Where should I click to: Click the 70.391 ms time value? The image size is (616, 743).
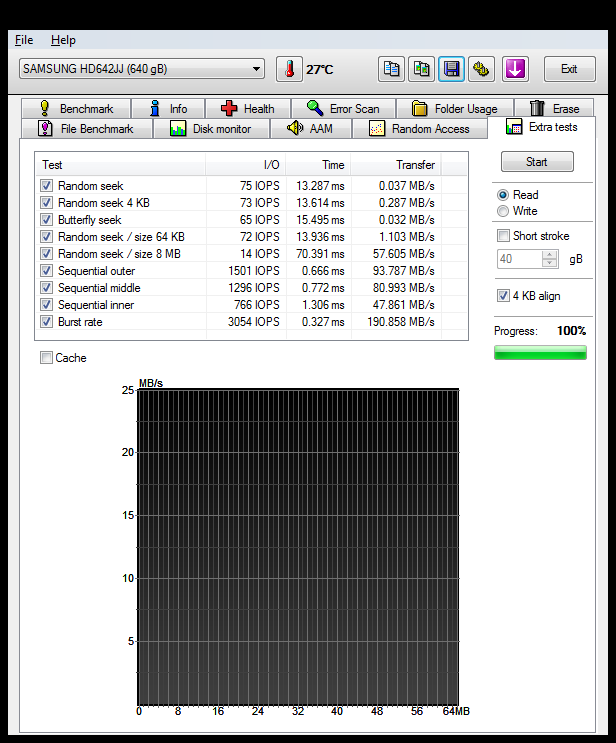point(320,254)
